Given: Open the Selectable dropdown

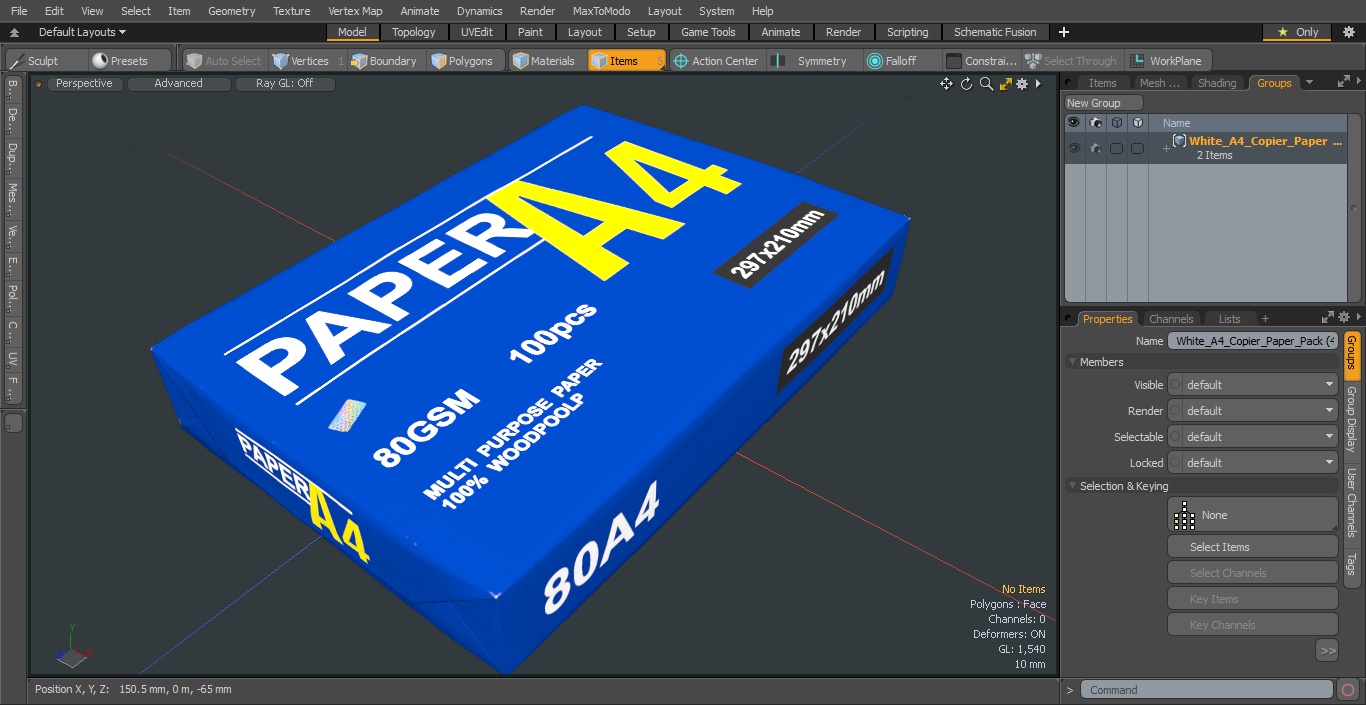Looking at the screenshot, I should [x=1253, y=437].
